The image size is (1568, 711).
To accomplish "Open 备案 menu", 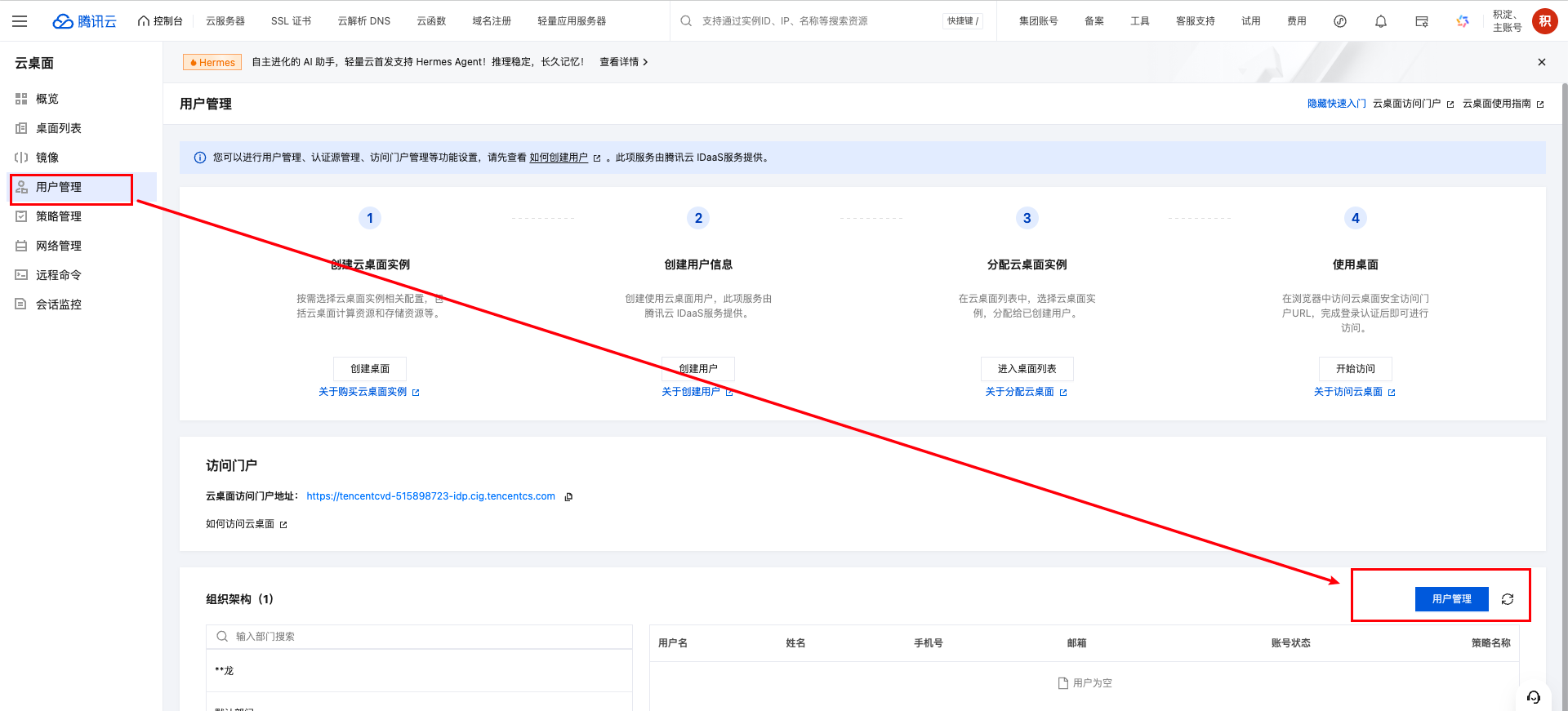I will (1094, 21).
